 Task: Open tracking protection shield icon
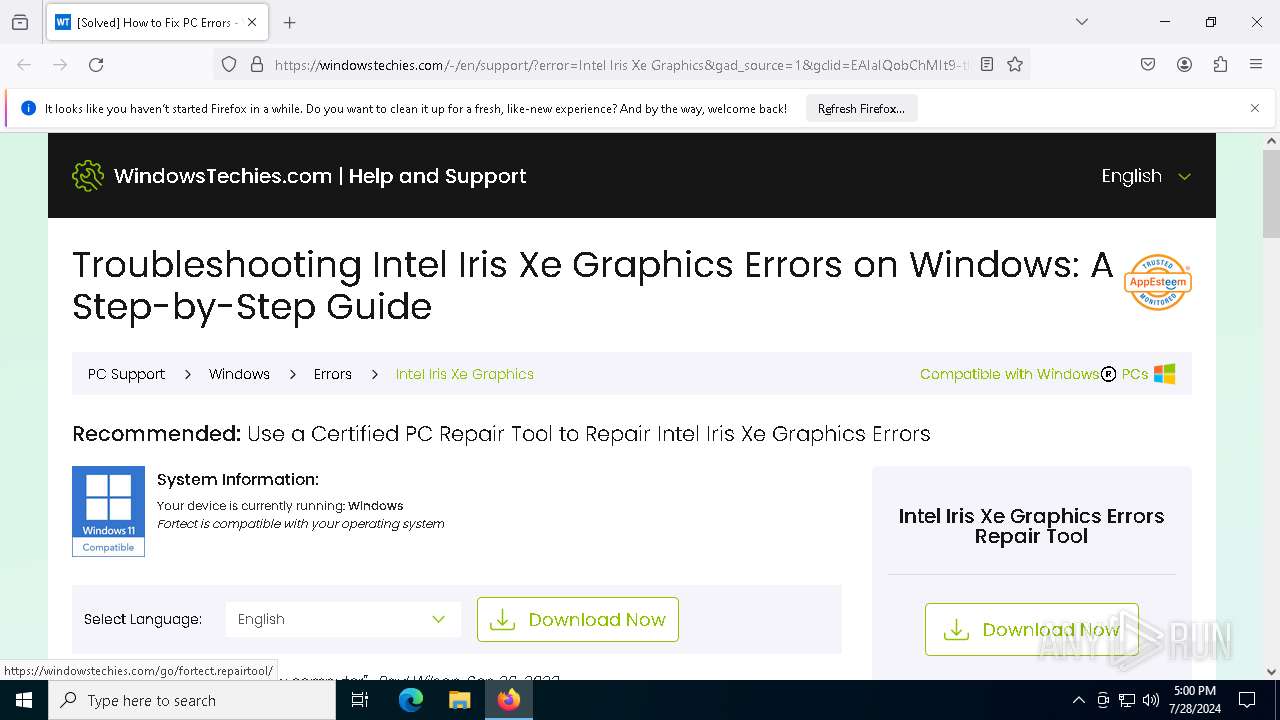coord(229,64)
